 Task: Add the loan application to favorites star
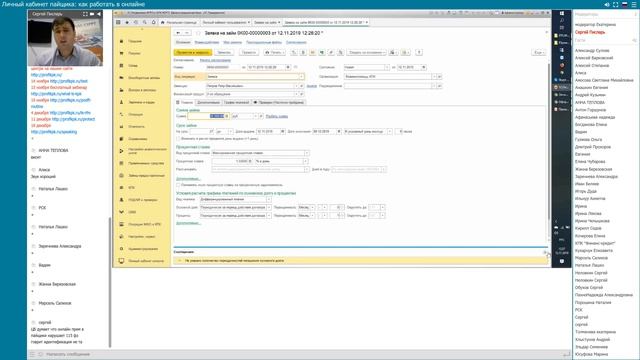coord(198,33)
